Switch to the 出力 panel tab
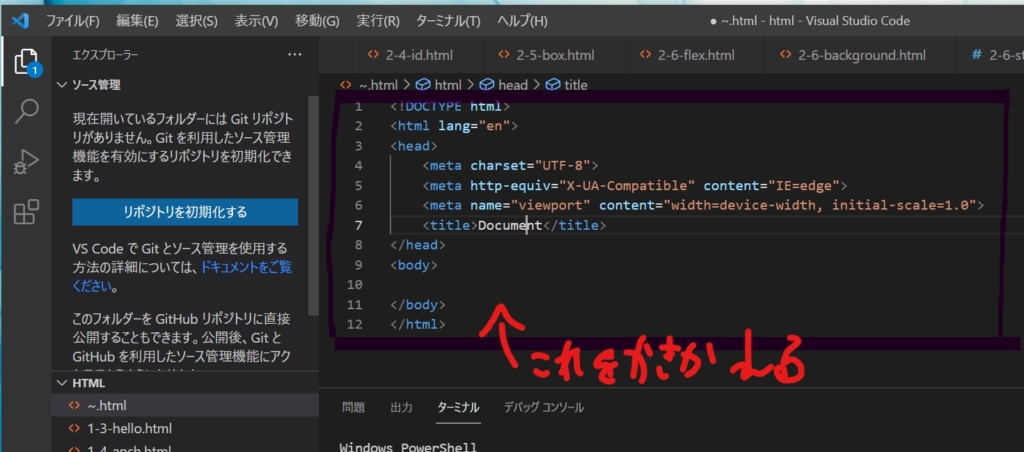This screenshot has width=1024, height=452. click(401, 407)
